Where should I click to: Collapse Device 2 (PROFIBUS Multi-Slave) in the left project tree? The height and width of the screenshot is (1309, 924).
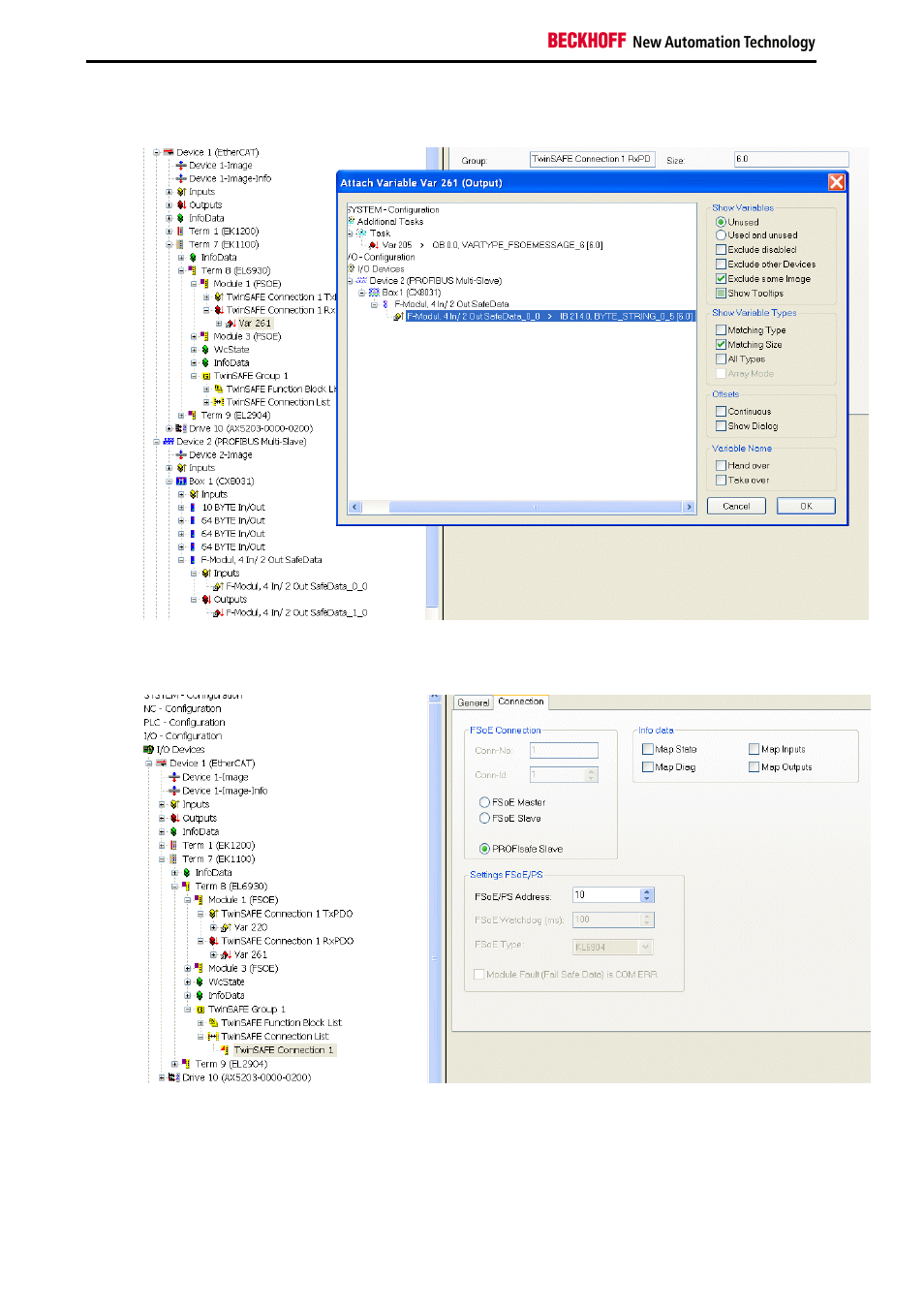(156, 442)
